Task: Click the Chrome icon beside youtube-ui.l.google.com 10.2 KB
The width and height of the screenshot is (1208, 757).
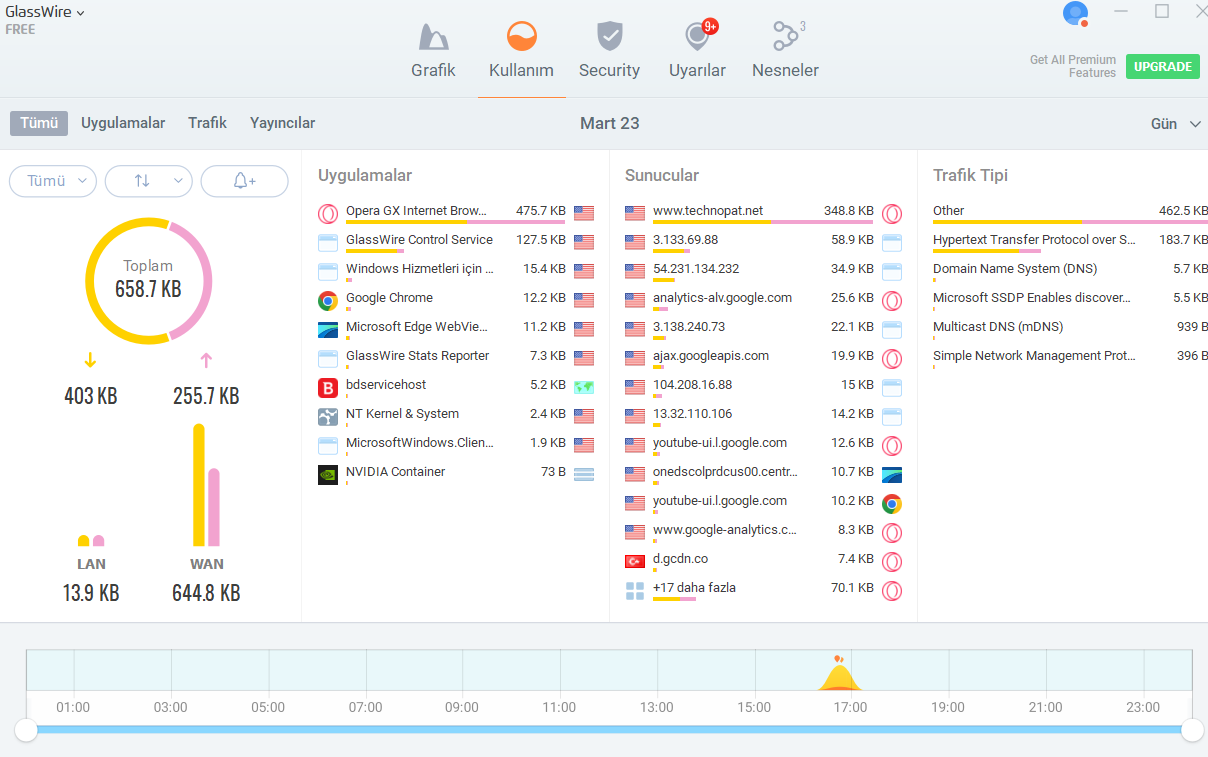Action: pyautogui.click(x=892, y=503)
